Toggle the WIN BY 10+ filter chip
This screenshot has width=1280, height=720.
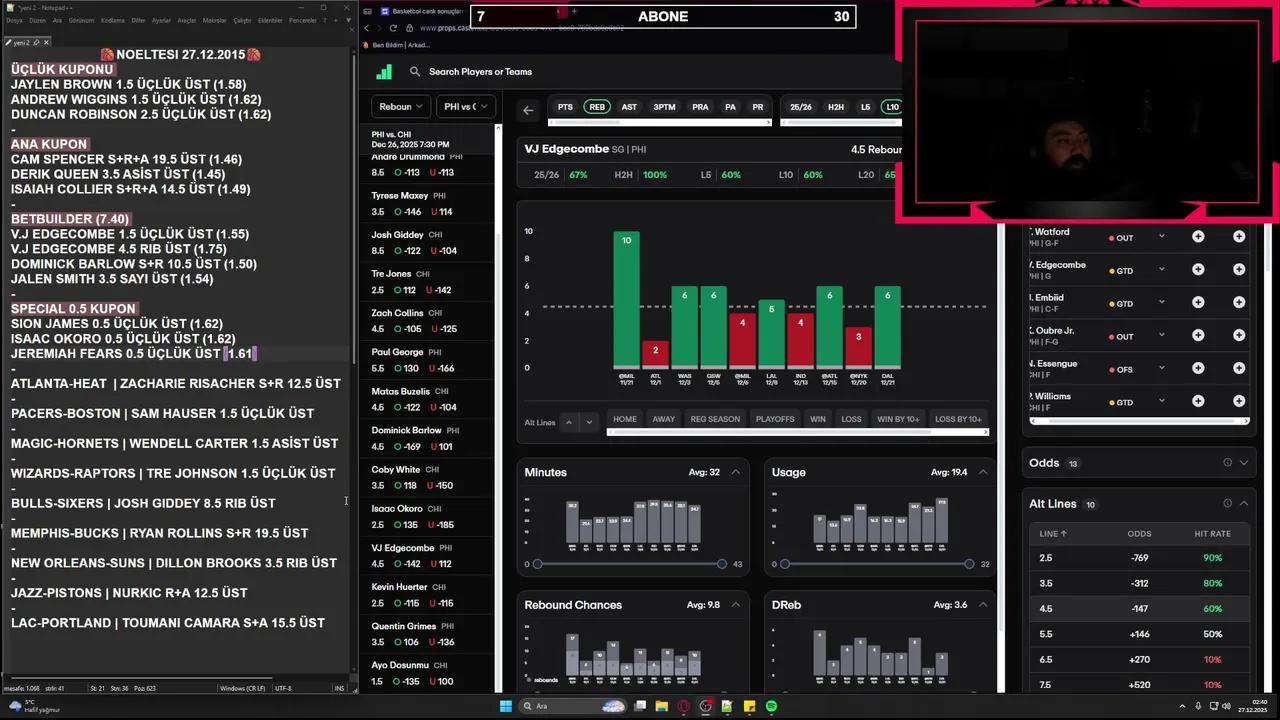[899, 419]
